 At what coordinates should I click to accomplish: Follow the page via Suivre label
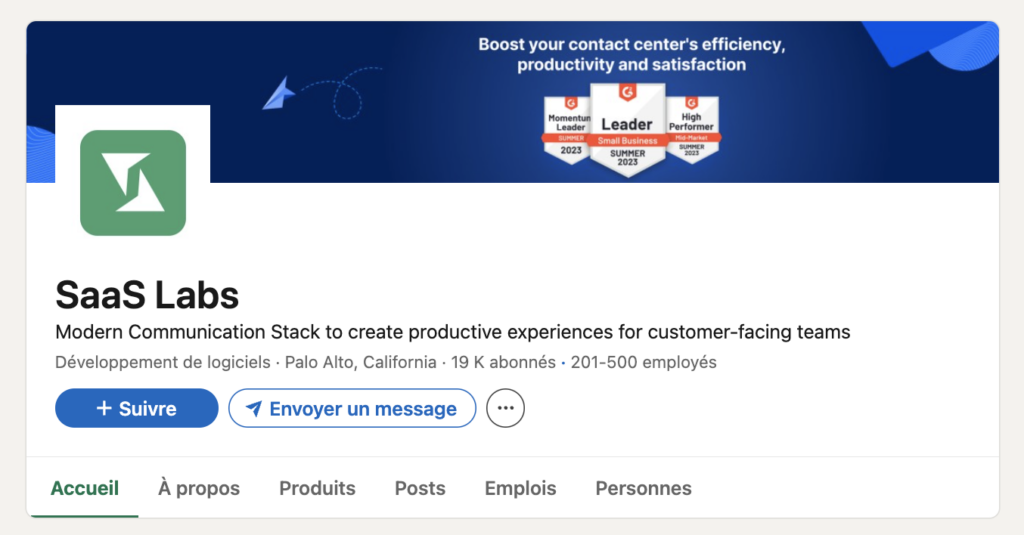pos(148,408)
